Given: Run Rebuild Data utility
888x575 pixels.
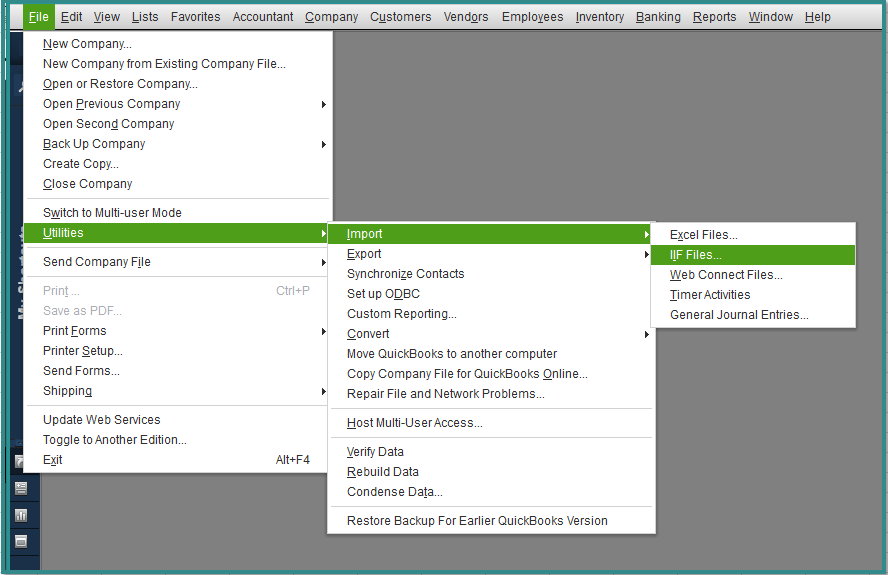Looking at the screenshot, I should click(383, 472).
